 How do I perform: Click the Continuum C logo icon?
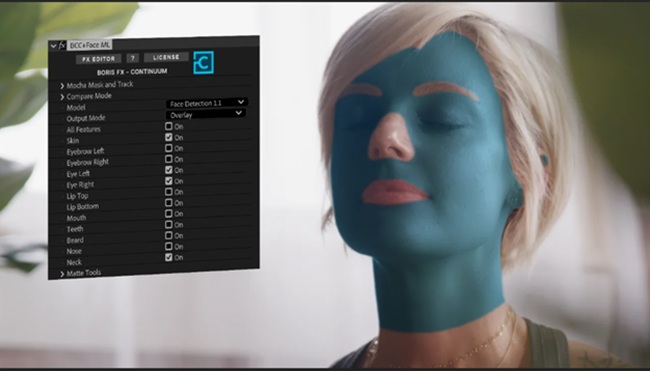[203, 63]
